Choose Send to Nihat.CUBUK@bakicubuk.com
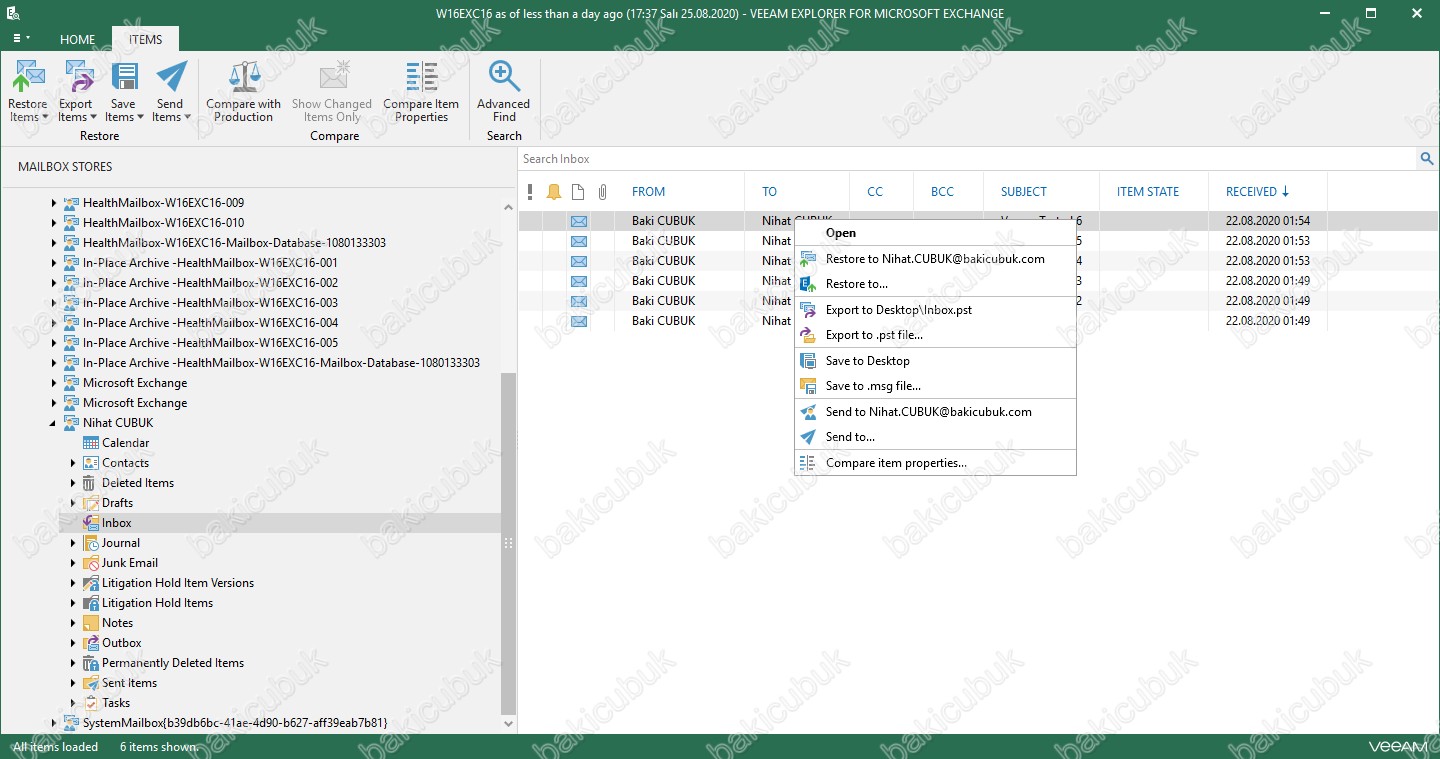This screenshot has width=1440, height=759. coord(935,412)
